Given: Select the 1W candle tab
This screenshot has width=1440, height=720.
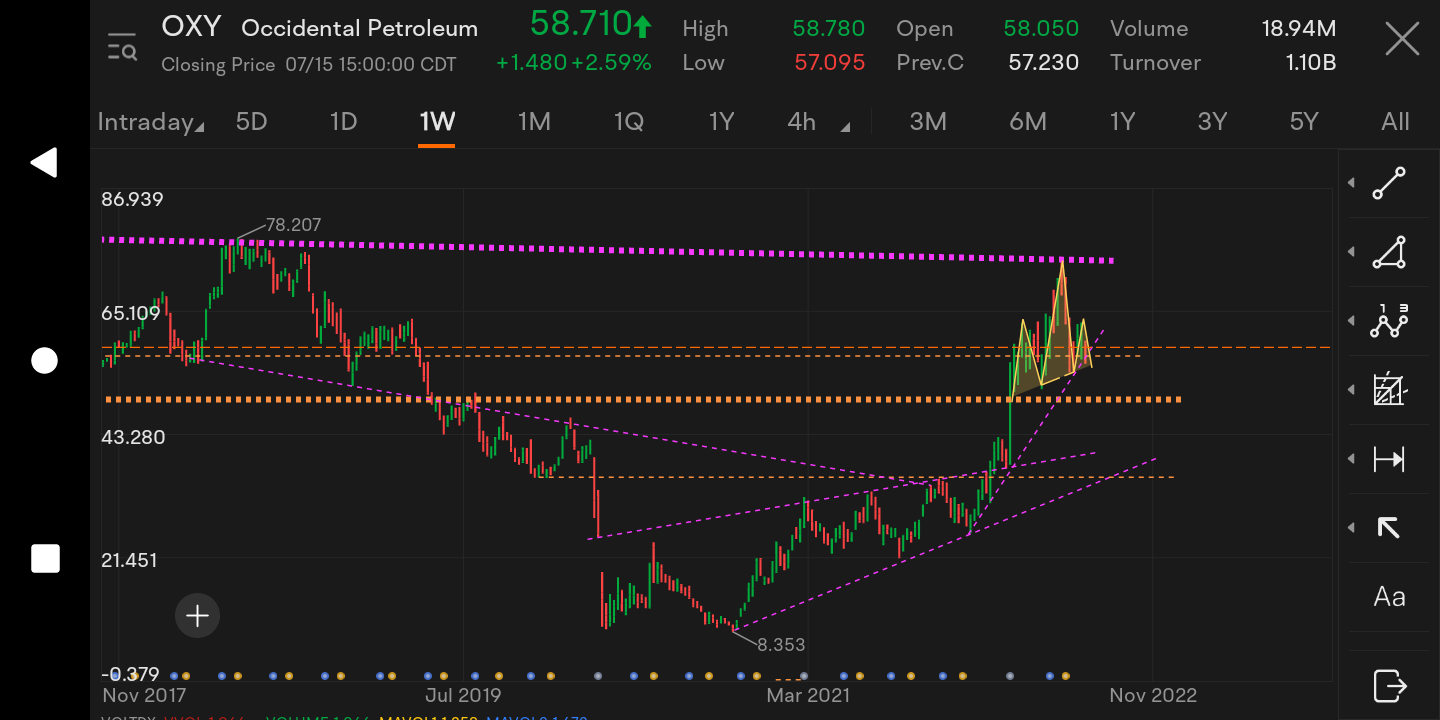Looking at the screenshot, I should (x=437, y=122).
